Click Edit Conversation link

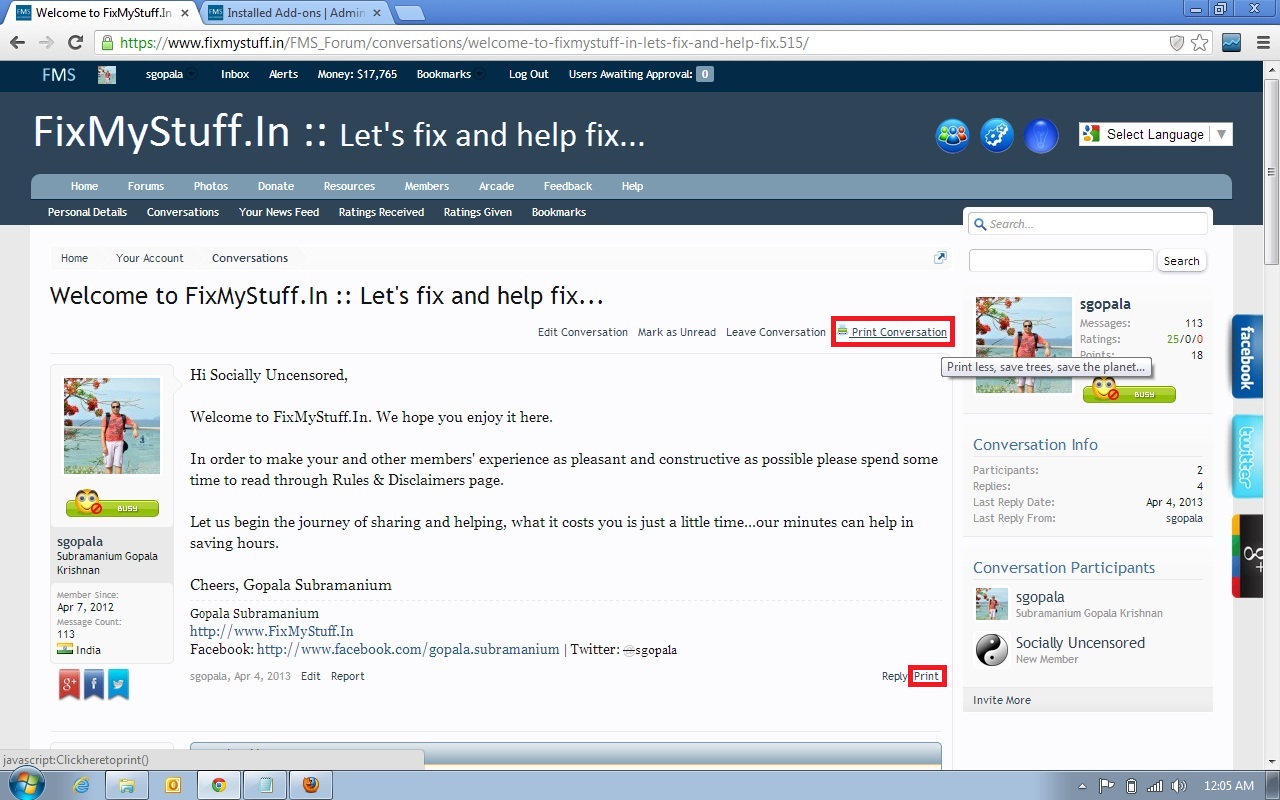coord(583,332)
